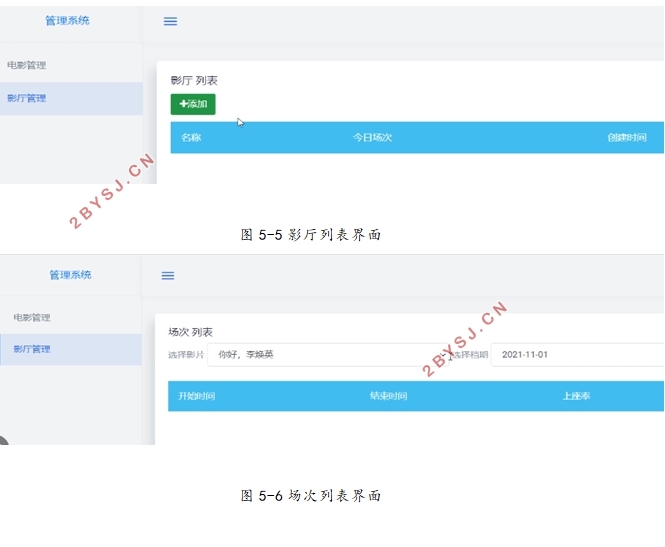Click 管理系统 title in lower screenshot

(70, 275)
